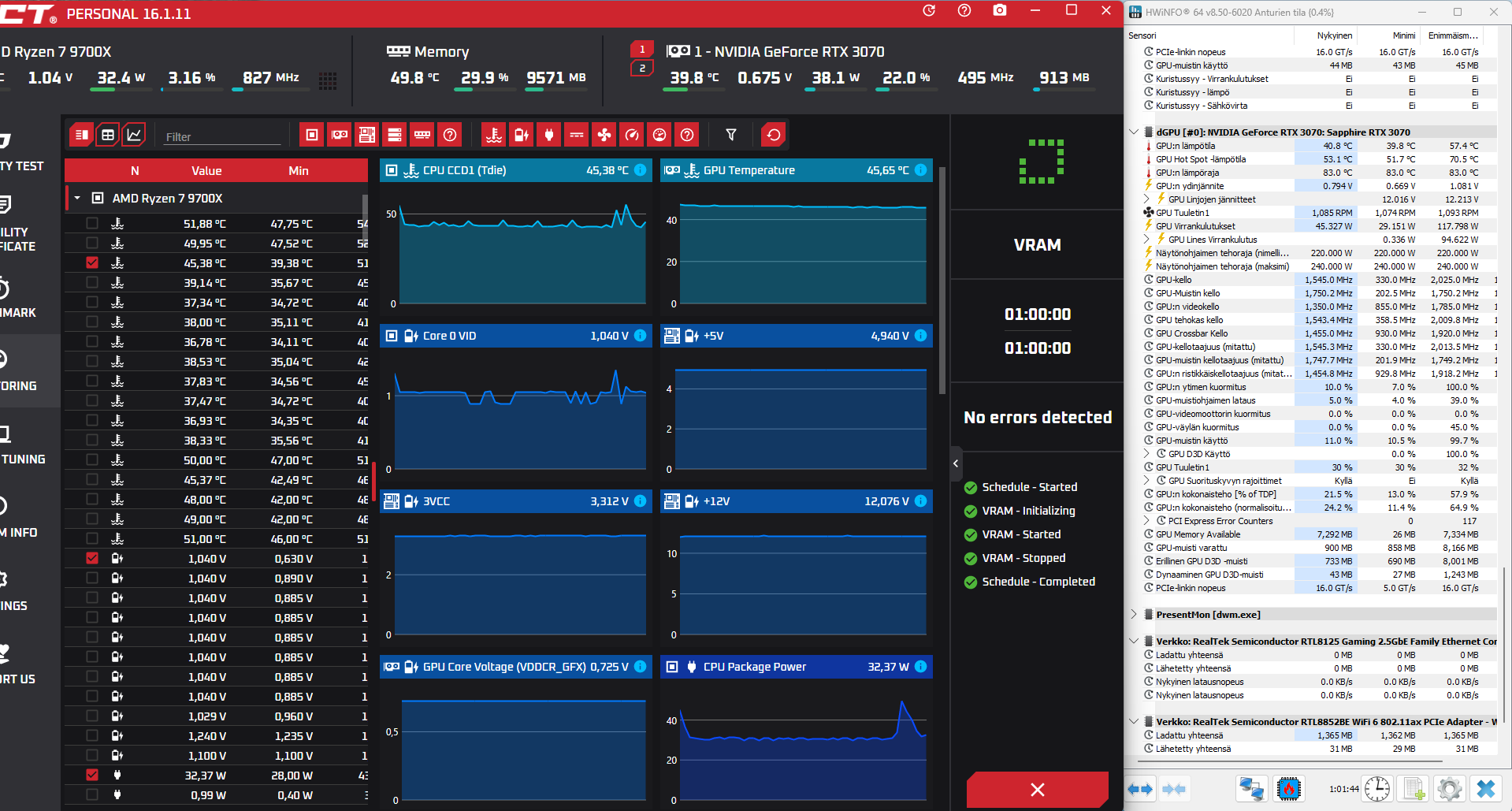Sort HWiNFO by Nykyinen column header
Screen dimensions: 1512x811
[x=1335, y=35]
